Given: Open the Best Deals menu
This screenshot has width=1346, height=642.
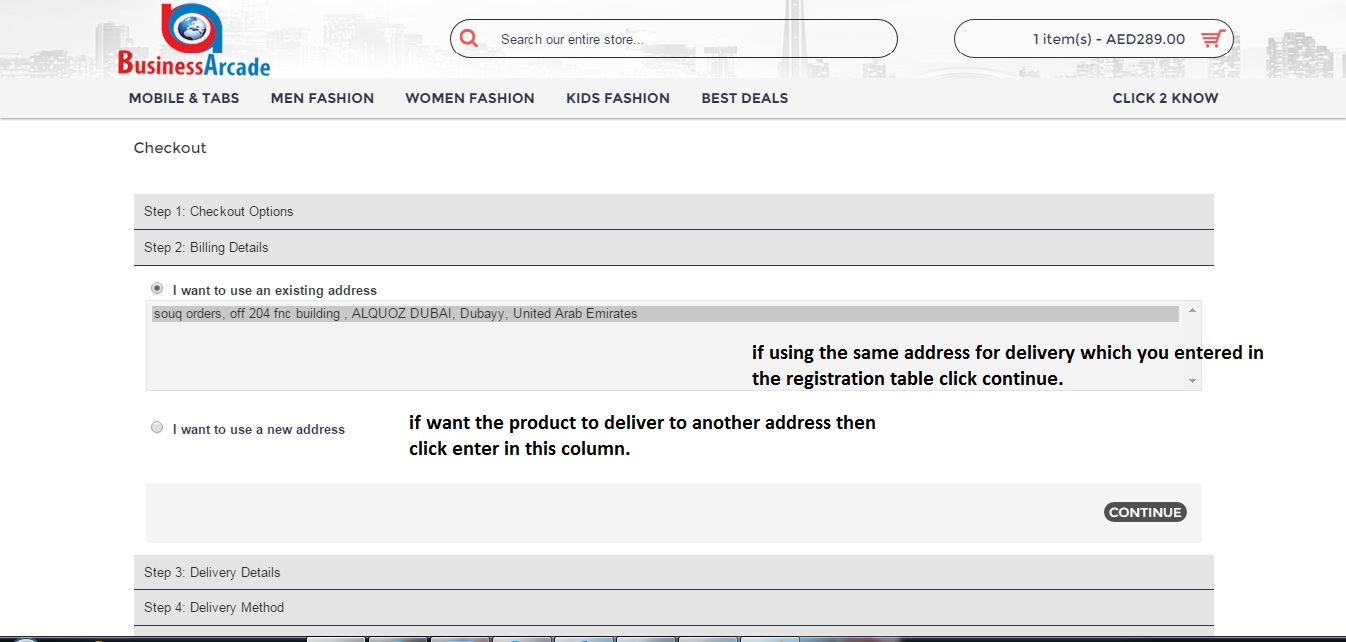Looking at the screenshot, I should point(745,98).
